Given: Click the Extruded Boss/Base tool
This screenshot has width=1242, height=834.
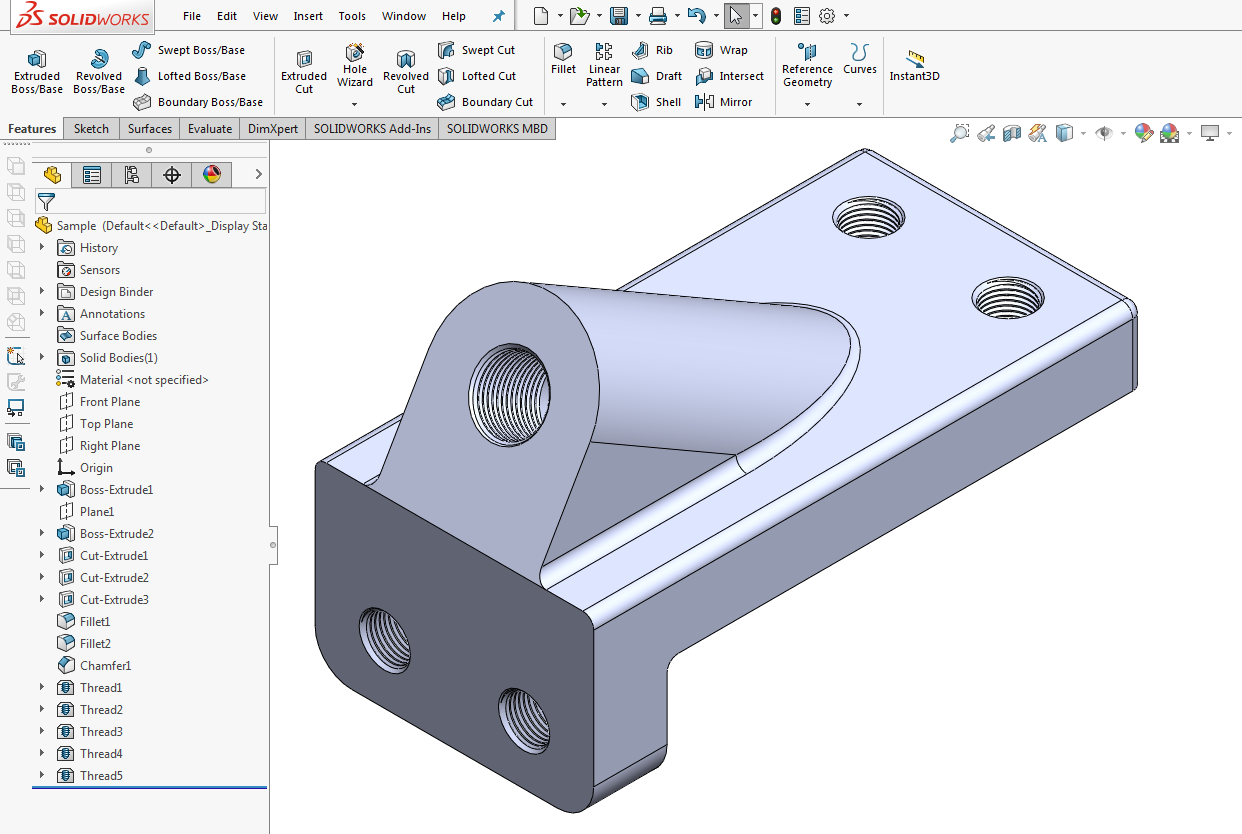Looking at the screenshot, I should pyautogui.click(x=36, y=72).
